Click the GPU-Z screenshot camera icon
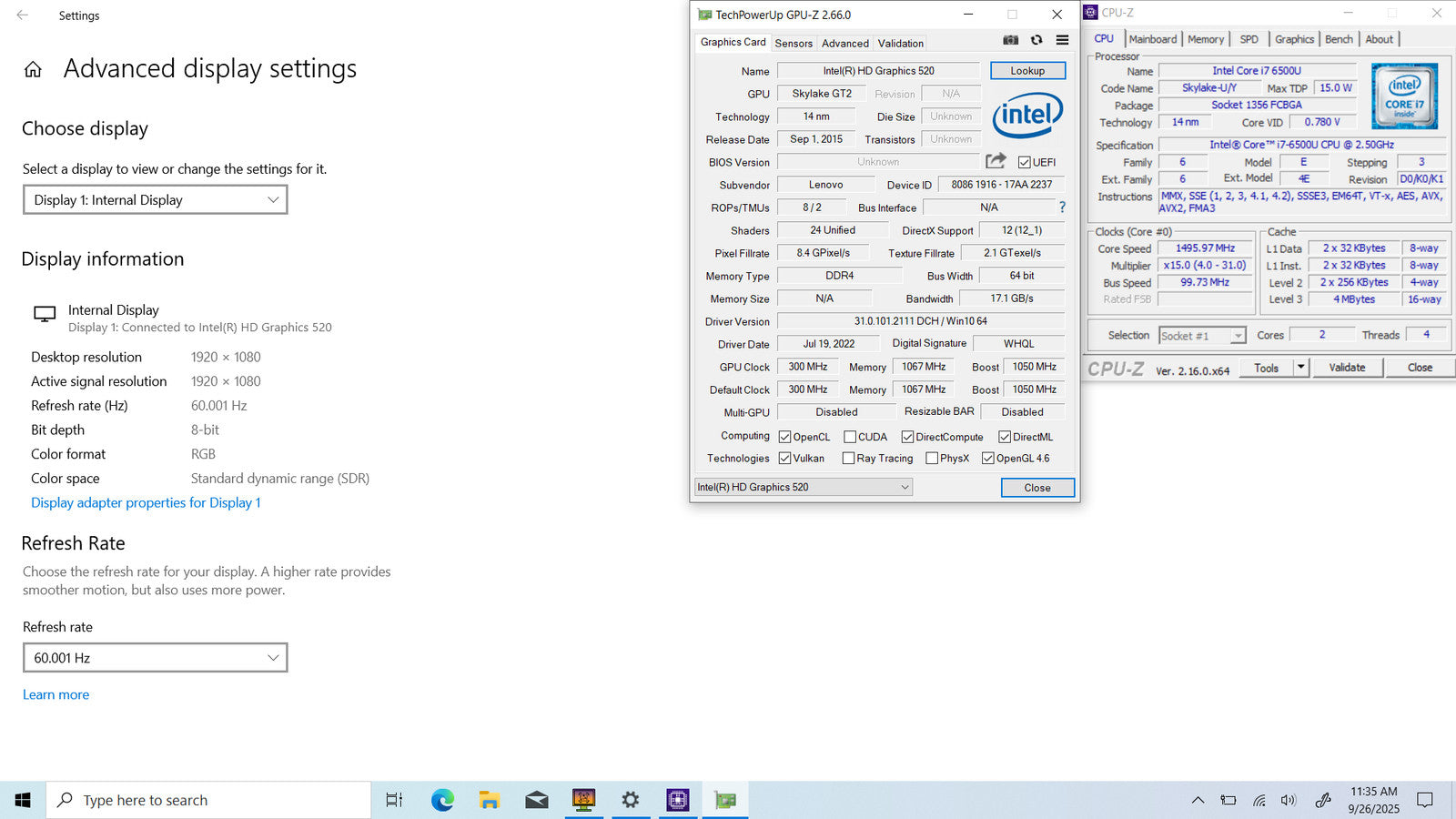The height and width of the screenshot is (819, 1456). pos(1010,40)
